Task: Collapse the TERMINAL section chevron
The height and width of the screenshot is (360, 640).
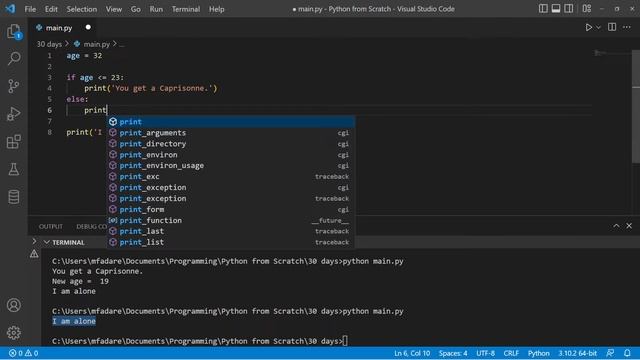Action: (47, 242)
